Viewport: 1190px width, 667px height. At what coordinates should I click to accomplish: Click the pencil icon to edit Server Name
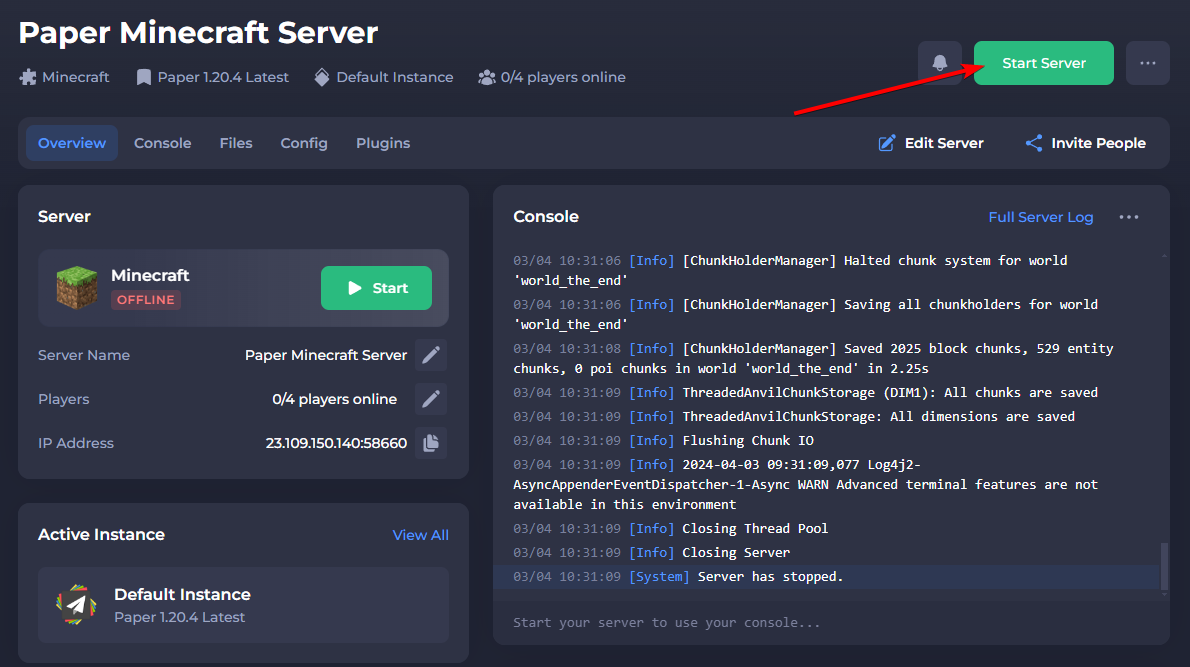tap(431, 355)
